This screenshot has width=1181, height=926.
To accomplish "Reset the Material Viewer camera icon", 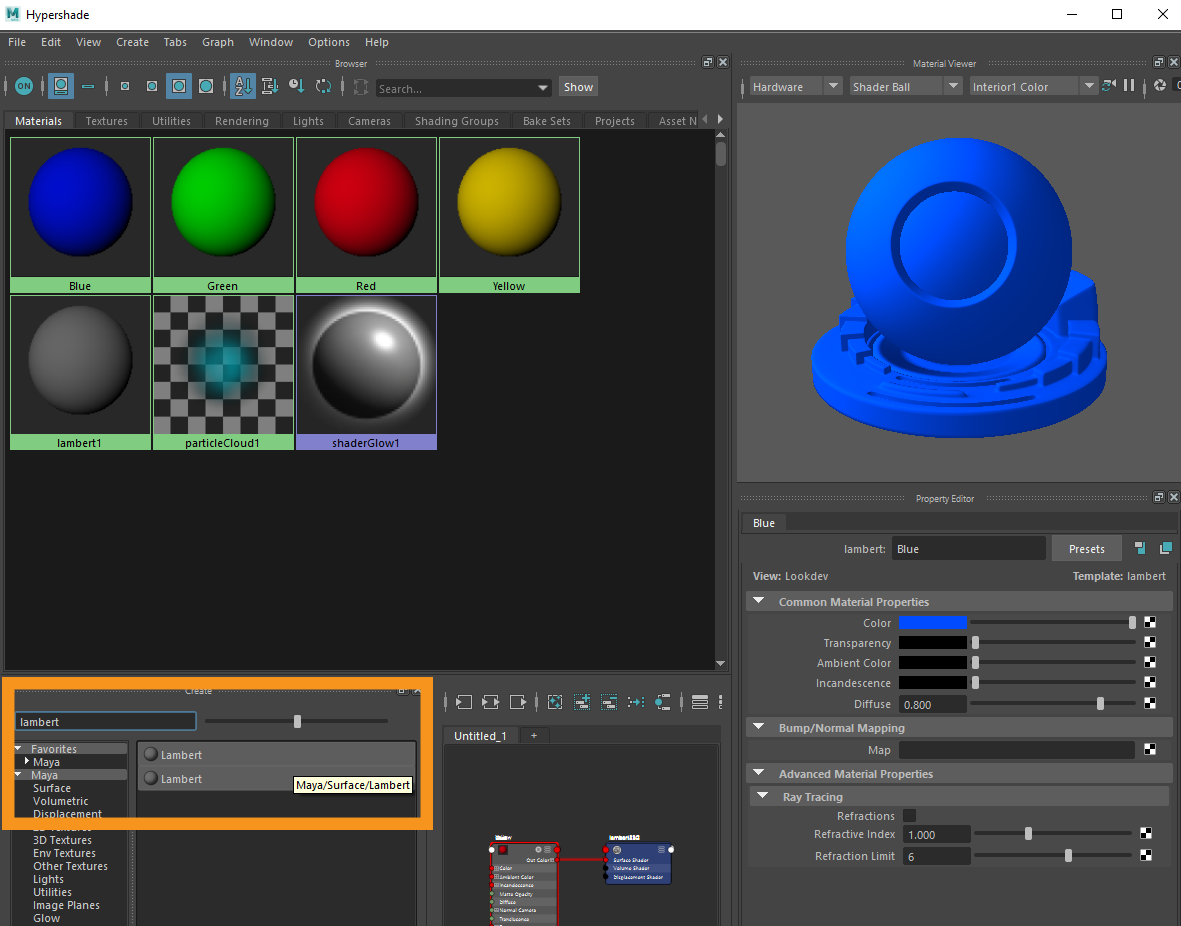I will [x=1109, y=86].
